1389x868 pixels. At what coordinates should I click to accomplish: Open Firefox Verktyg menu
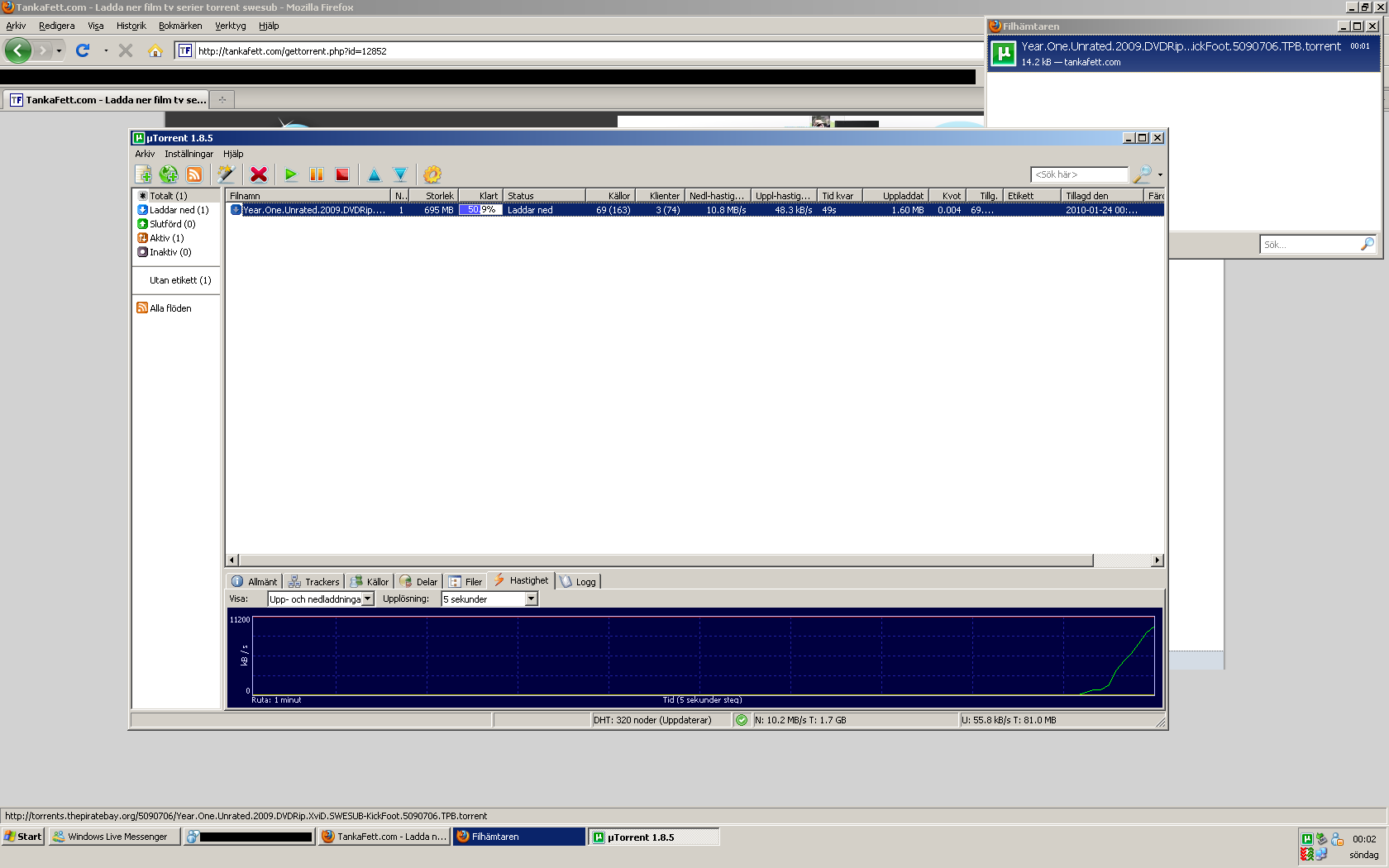(x=231, y=26)
